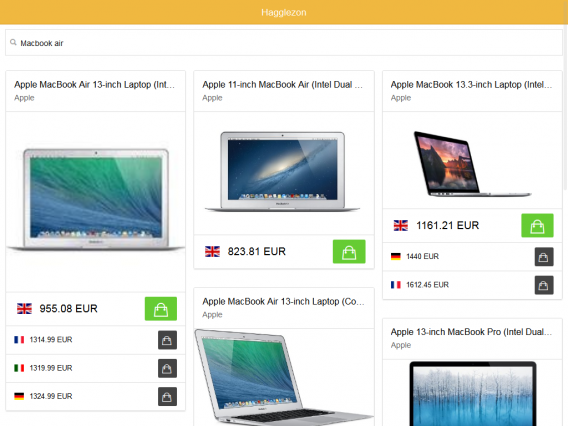
Task: Click the UK flag beside 955.08 EUR
Action: click(x=24, y=309)
